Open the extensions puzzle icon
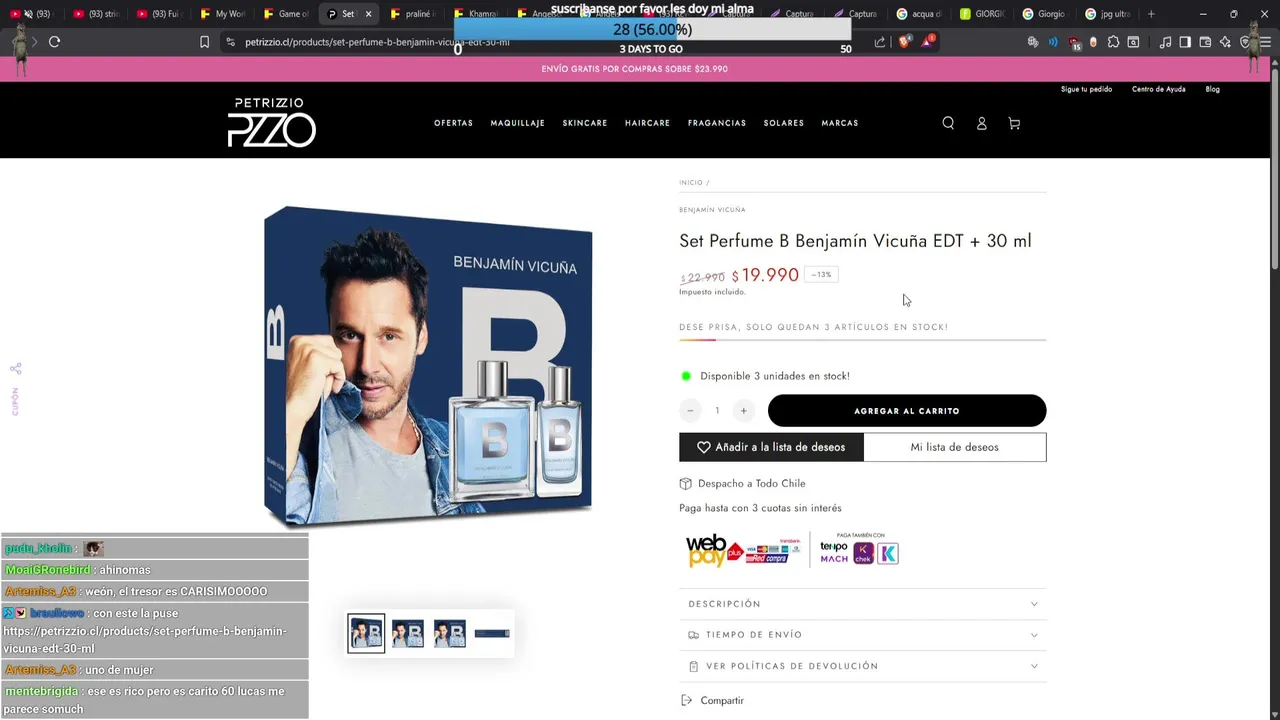1280x720 pixels. click(1113, 42)
